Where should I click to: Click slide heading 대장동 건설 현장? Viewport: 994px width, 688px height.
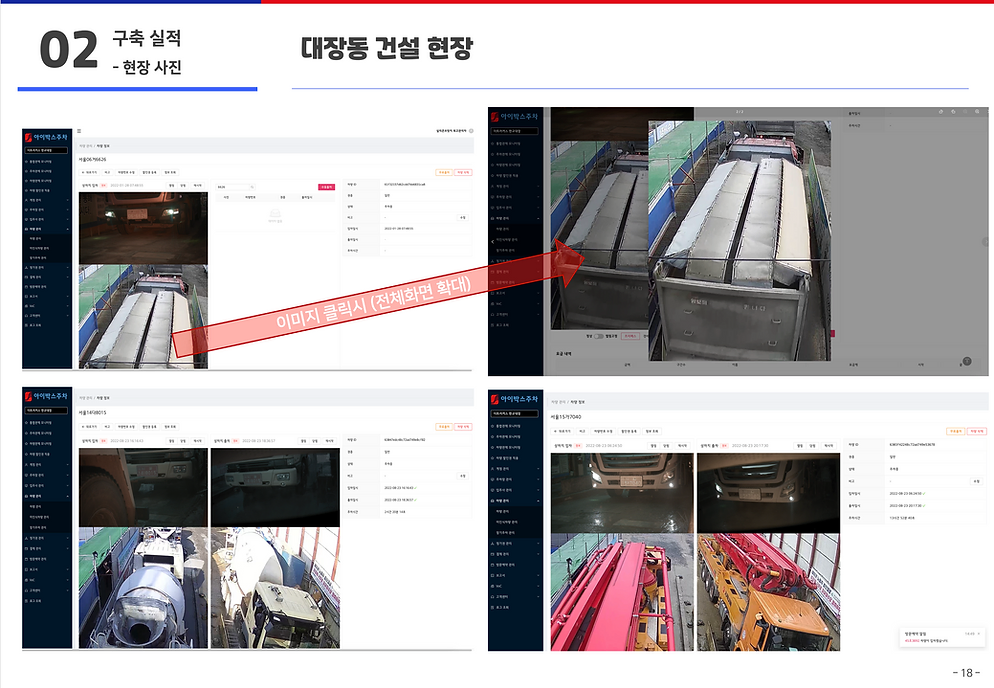[x=387, y=48]
